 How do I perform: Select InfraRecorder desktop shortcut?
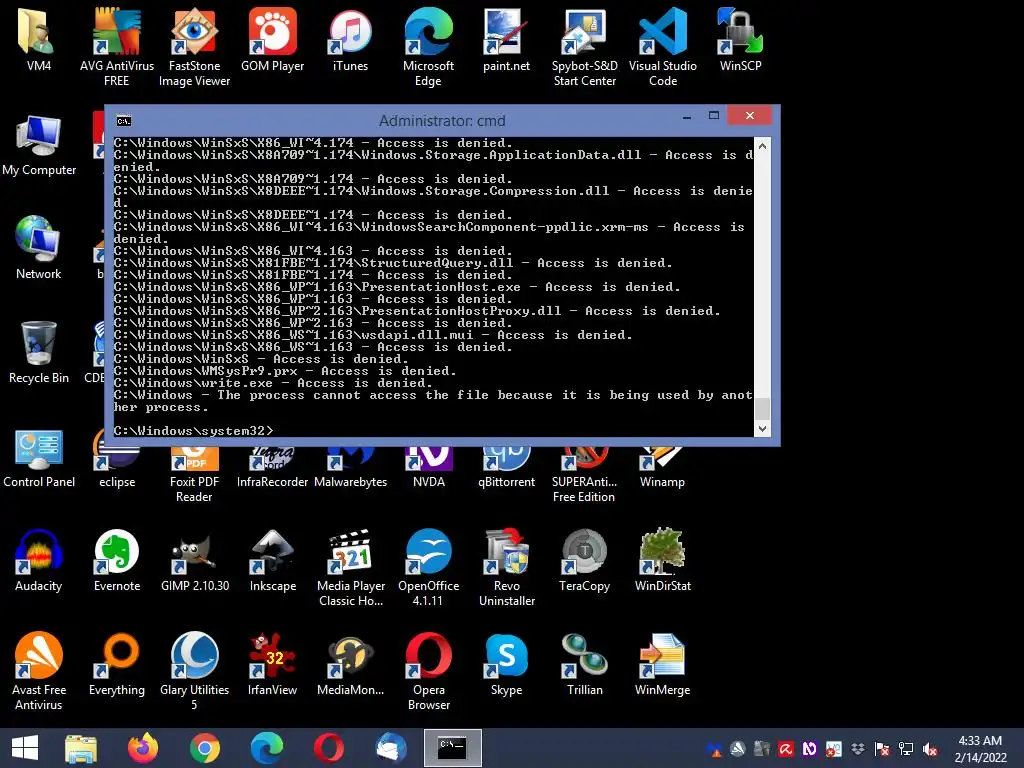[x=272, y=469]
